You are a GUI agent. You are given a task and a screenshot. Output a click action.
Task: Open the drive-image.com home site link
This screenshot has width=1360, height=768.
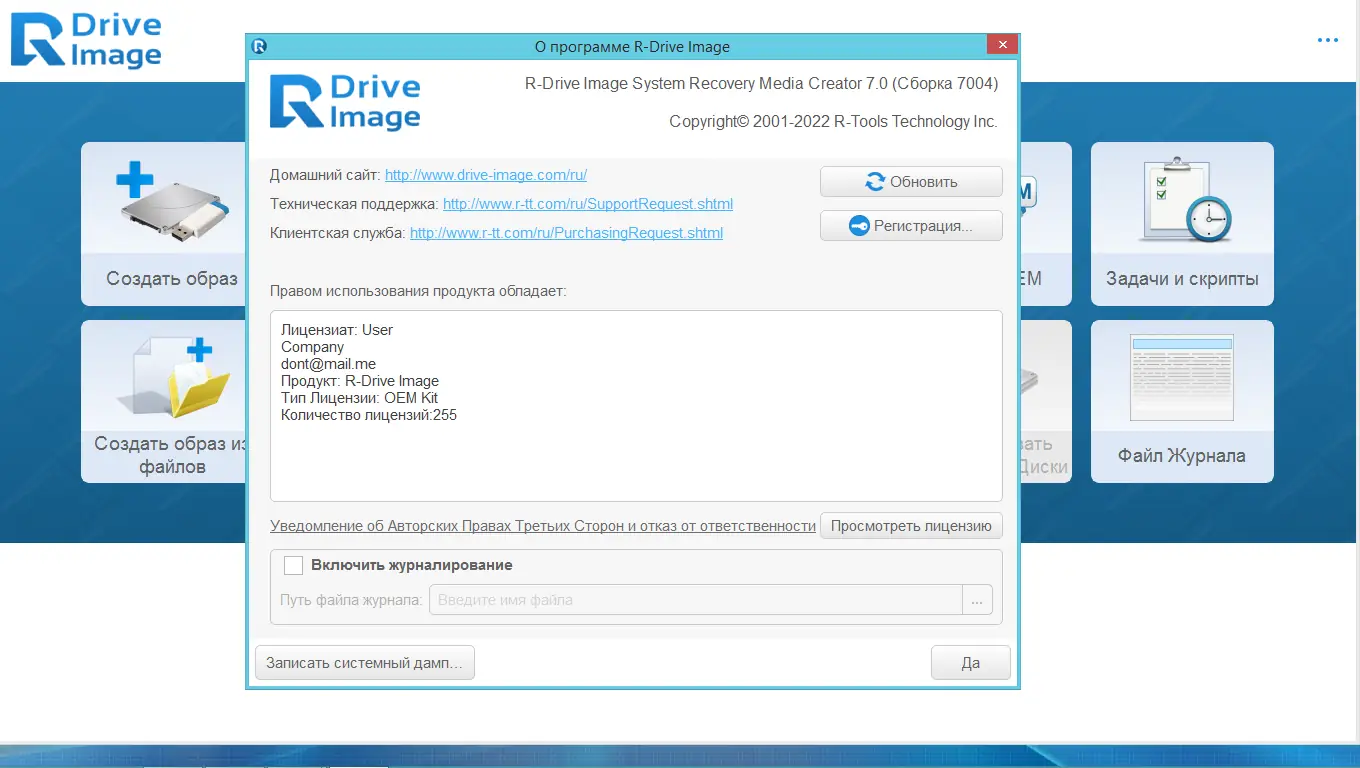pos(486,175)
